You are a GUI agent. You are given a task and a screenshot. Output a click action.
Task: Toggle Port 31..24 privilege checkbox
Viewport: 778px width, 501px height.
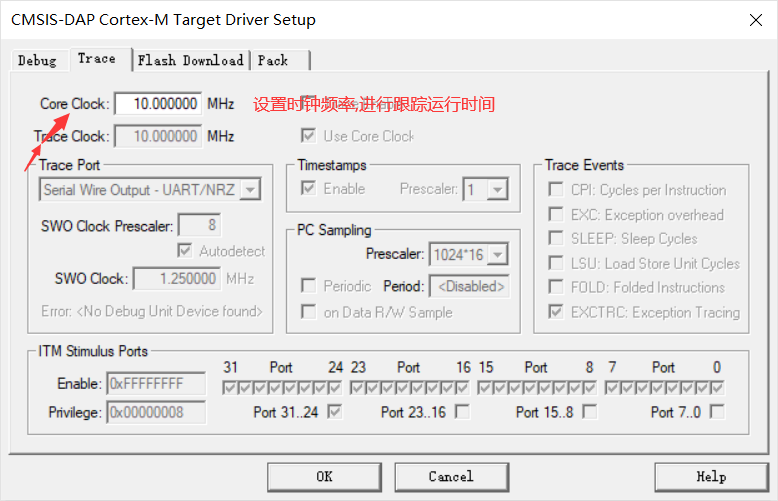pyautogui.click(x=335, y=412)
